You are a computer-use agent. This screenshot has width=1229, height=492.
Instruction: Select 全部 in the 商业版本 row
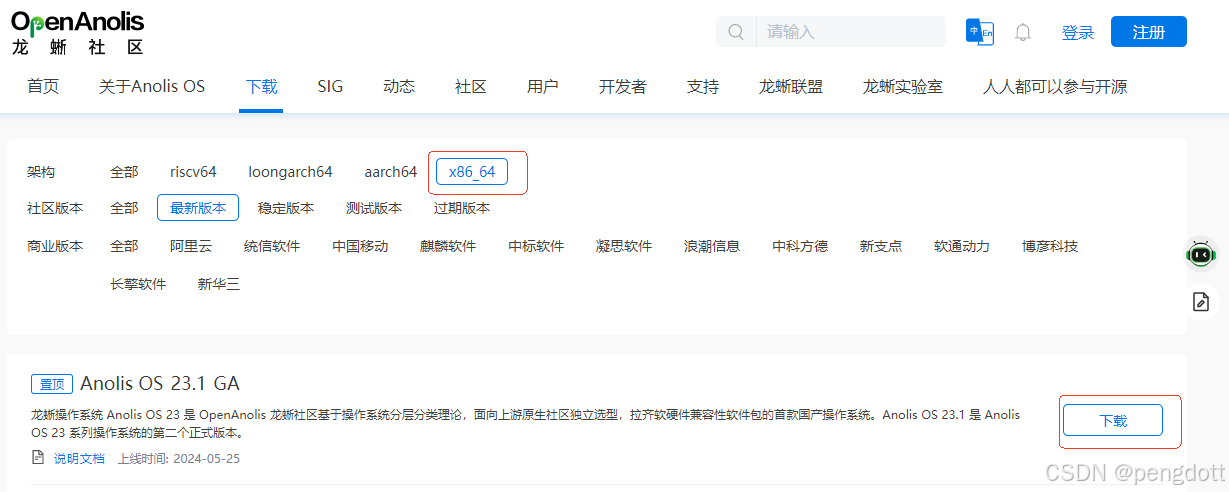124,246
